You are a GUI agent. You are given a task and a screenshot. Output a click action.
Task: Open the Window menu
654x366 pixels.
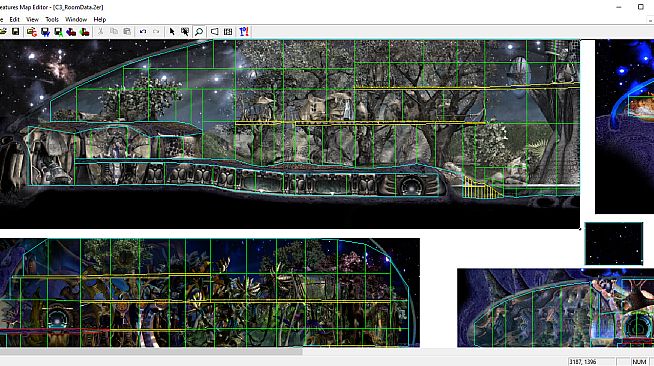76,20
